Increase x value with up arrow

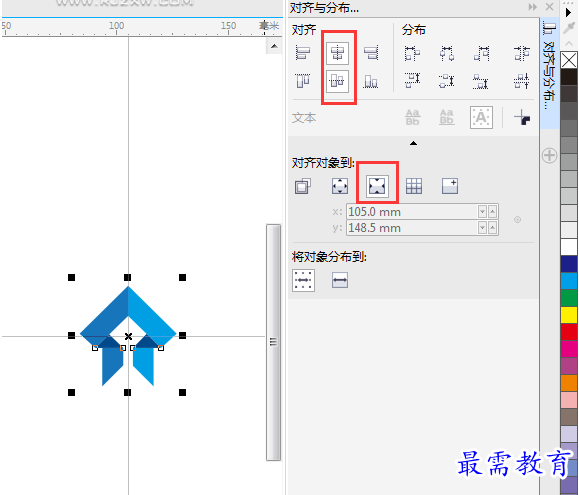(492, 212)
